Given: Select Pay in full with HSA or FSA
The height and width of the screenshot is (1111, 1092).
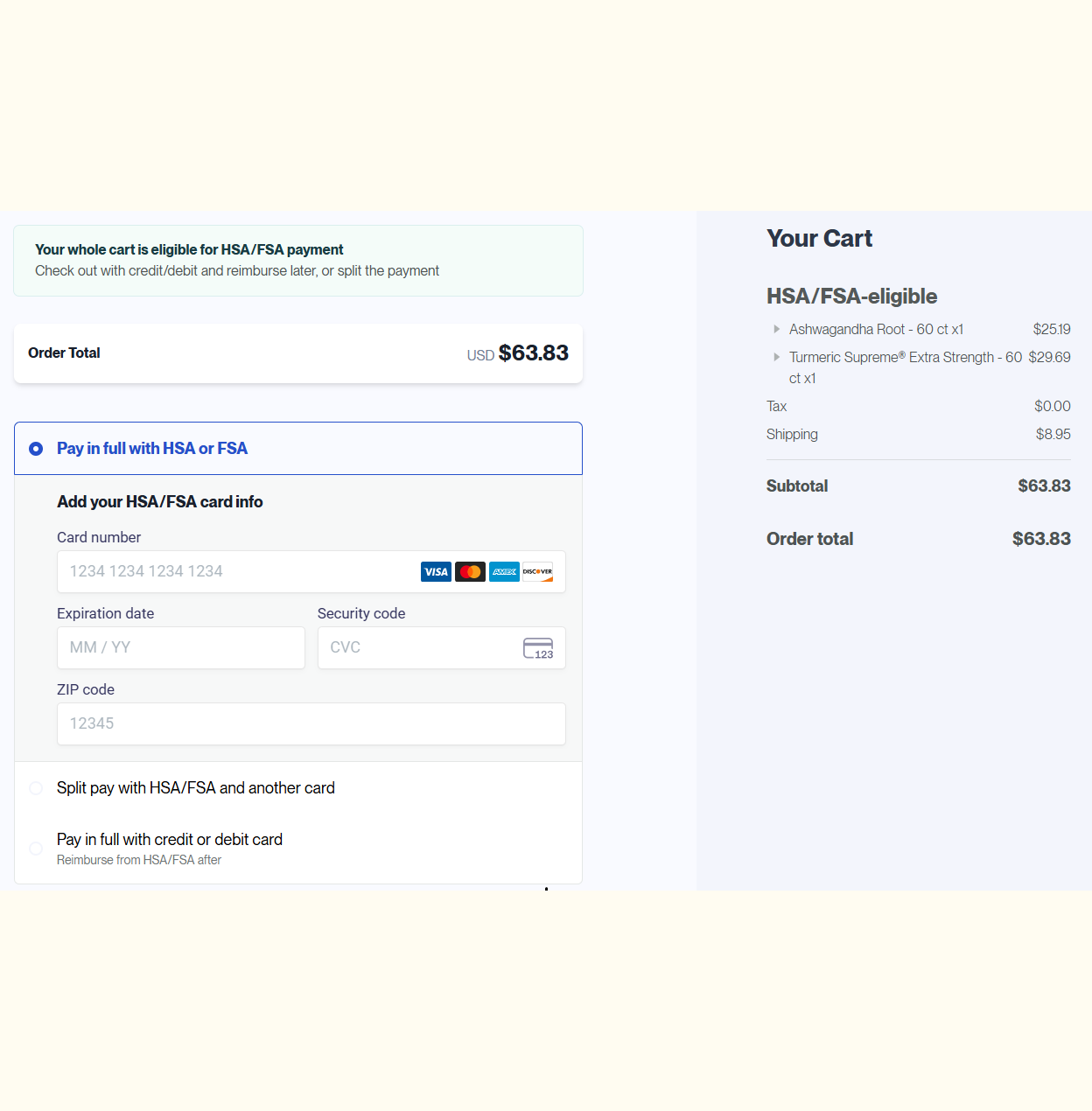Looking at the screenshot, I should pyautogui.click(x=36, y=449).
